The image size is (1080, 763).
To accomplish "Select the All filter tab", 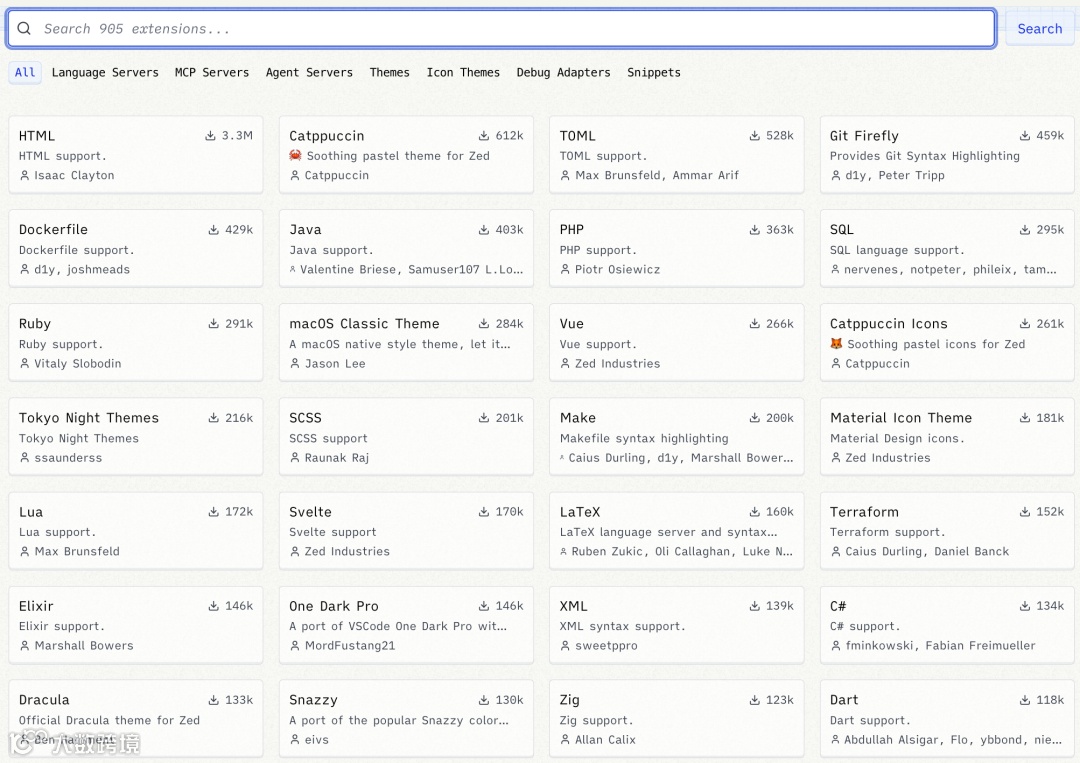I will 25,72.
